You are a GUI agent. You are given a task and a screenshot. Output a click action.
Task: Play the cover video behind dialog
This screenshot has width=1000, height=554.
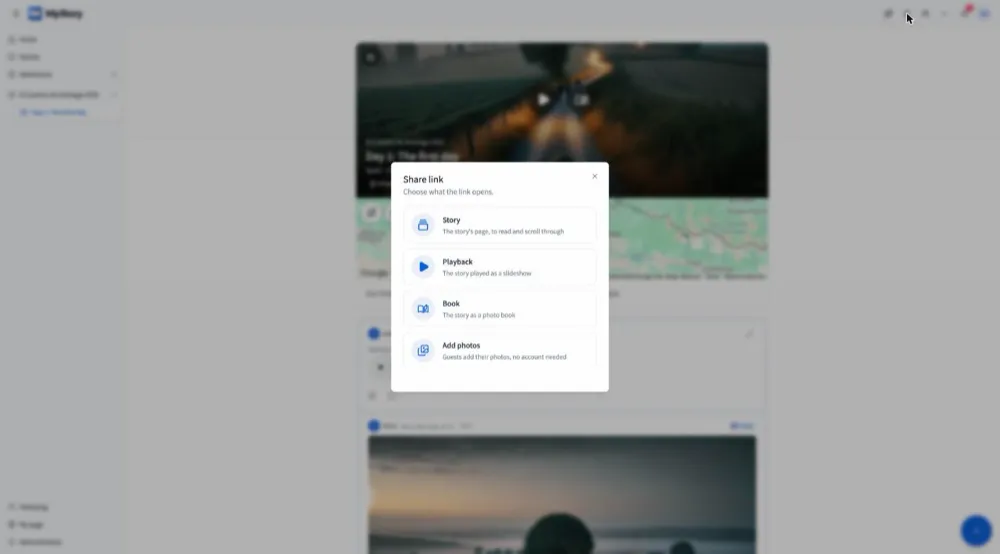(543, 99)
